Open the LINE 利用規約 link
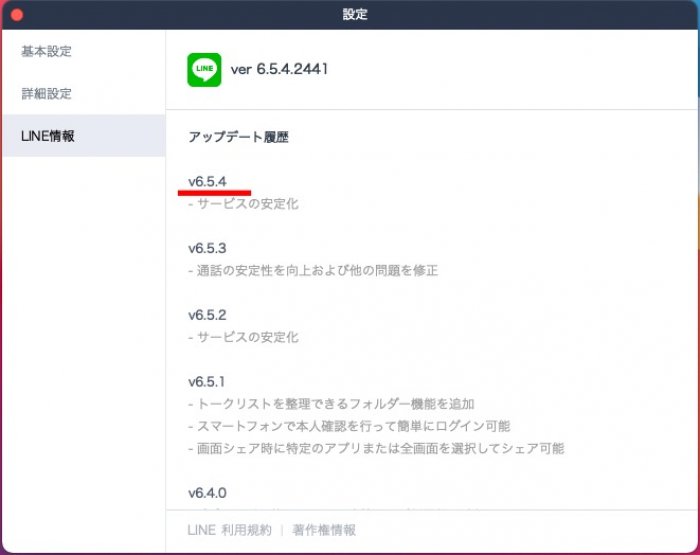This screenshot has height=555, width=700. pyautogui.click(x=229, y=530)
